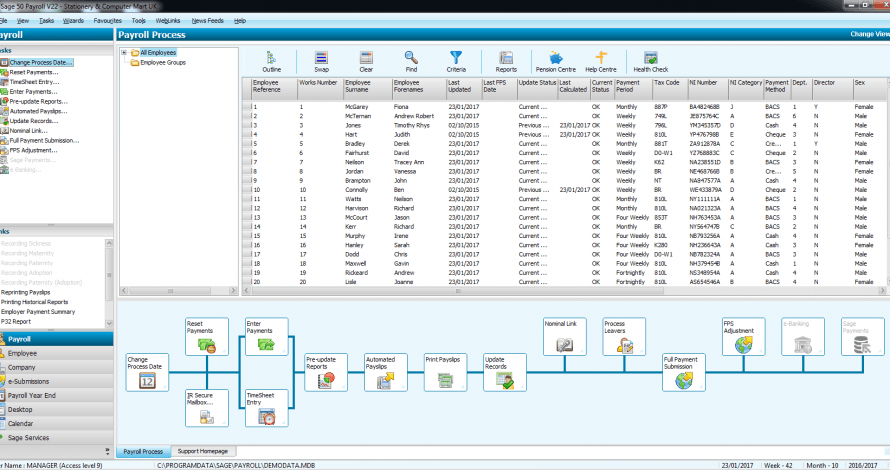Select row checkbox for employee McGarey
This screenshot has width=890, height=470.
pyautogui.click(x=246, y=107)
